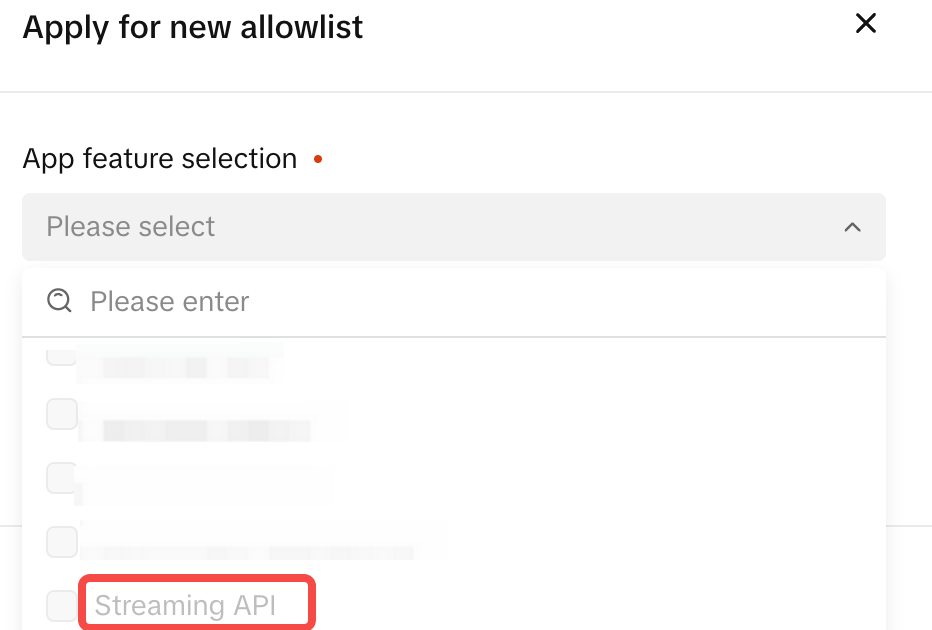The height and width of the screenshot is (630, 932).
Task: Click the search magnifier icon
Action: coord(60,301)
